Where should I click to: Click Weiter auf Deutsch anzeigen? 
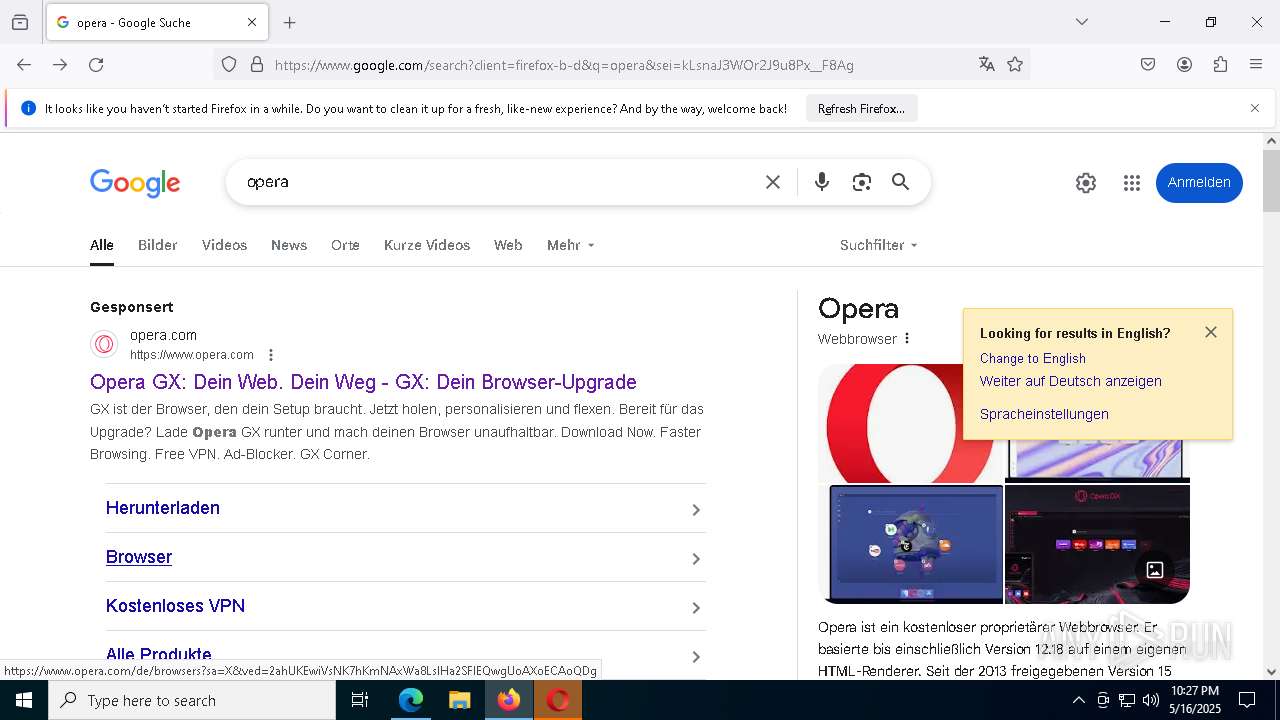coord(1071,381)
